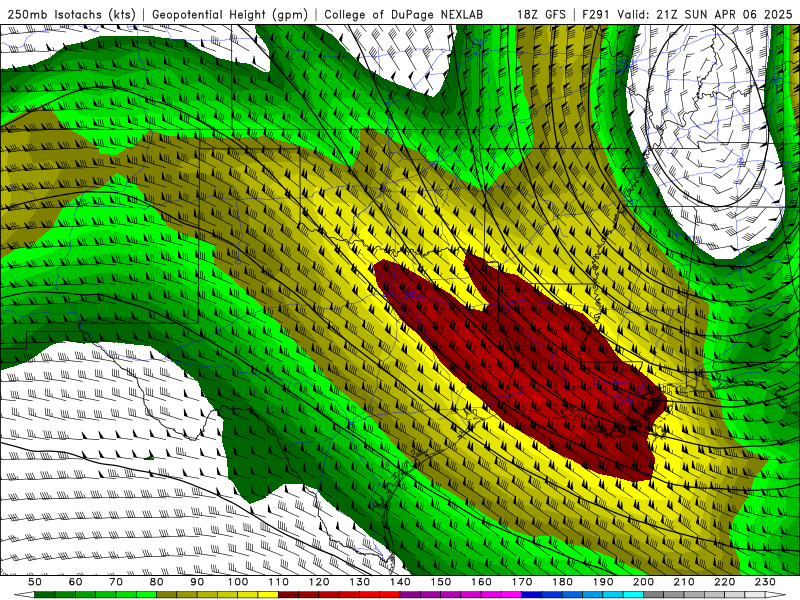800x600 pixels.
Task: Click the 'College of DuPage NEXLAB' credit text
Action: tap(404, 15)
